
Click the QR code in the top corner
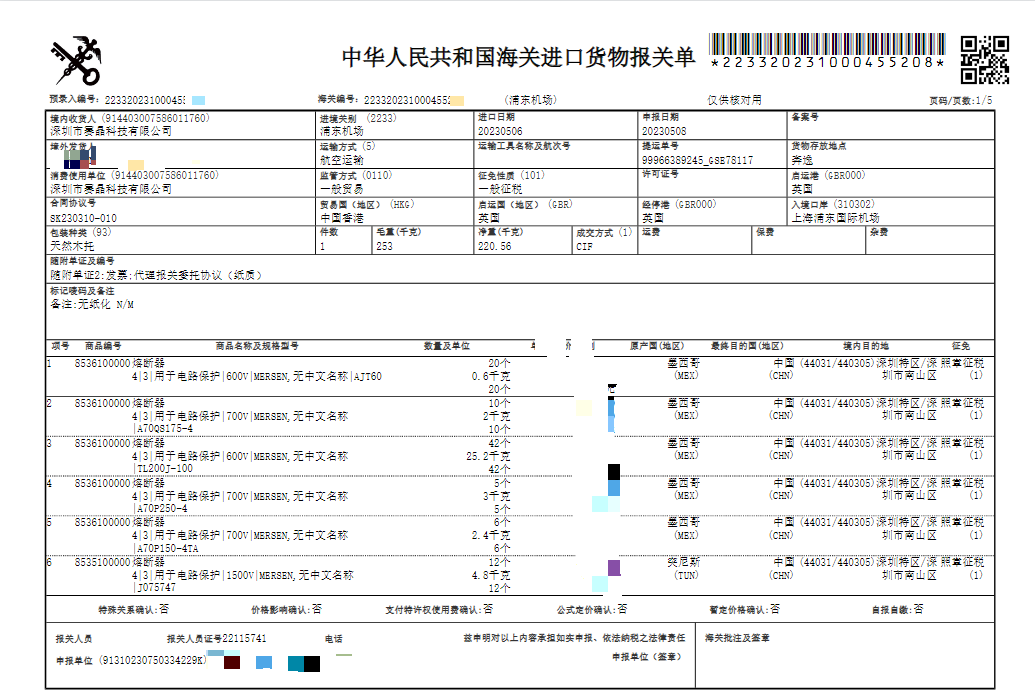(984, 59)
